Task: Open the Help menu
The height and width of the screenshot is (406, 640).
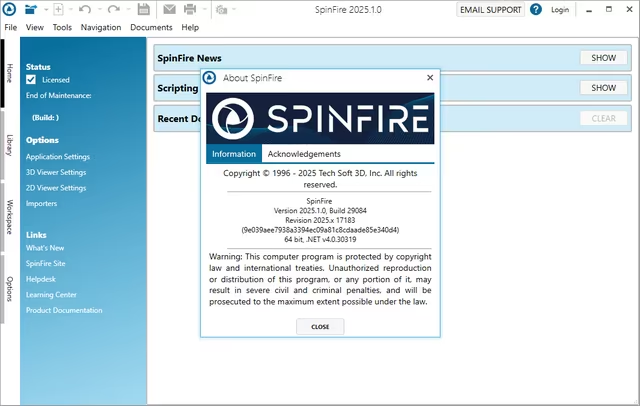Action: [x=190, y=27]
